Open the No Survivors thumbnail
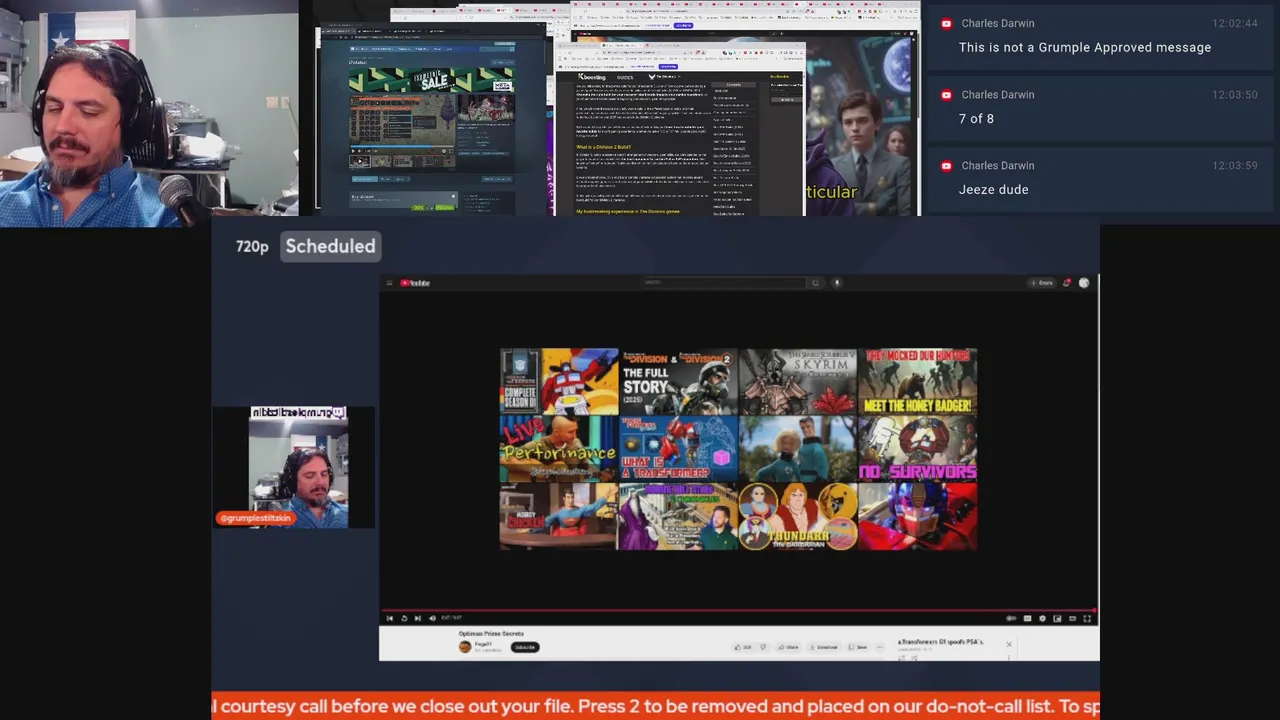This screenshot has height=720, width=1280. [917, 448]
